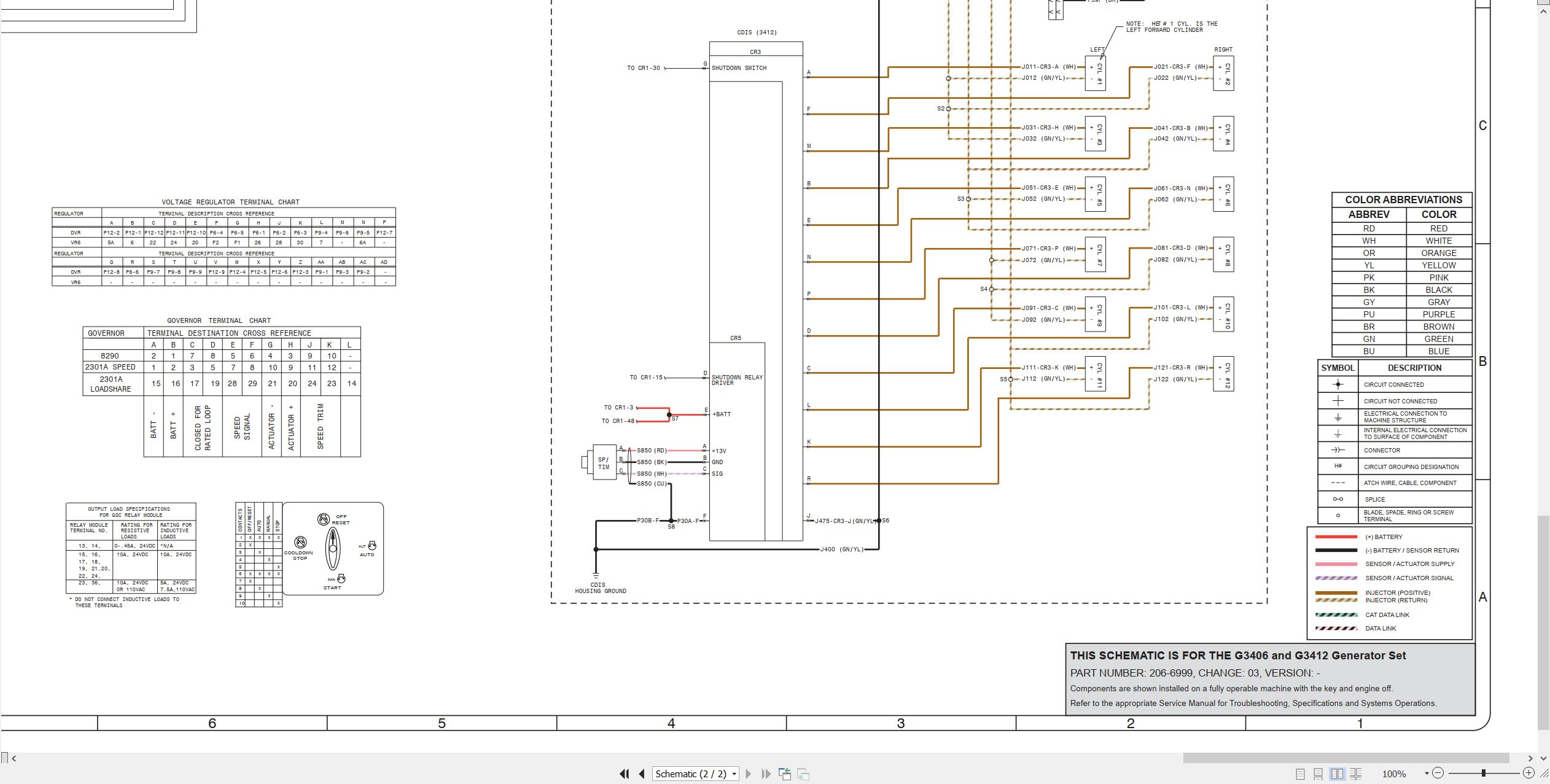Click the CDIS (3412) label
This screenshot has width=1550, height=784.
click(x=757, y=33)
